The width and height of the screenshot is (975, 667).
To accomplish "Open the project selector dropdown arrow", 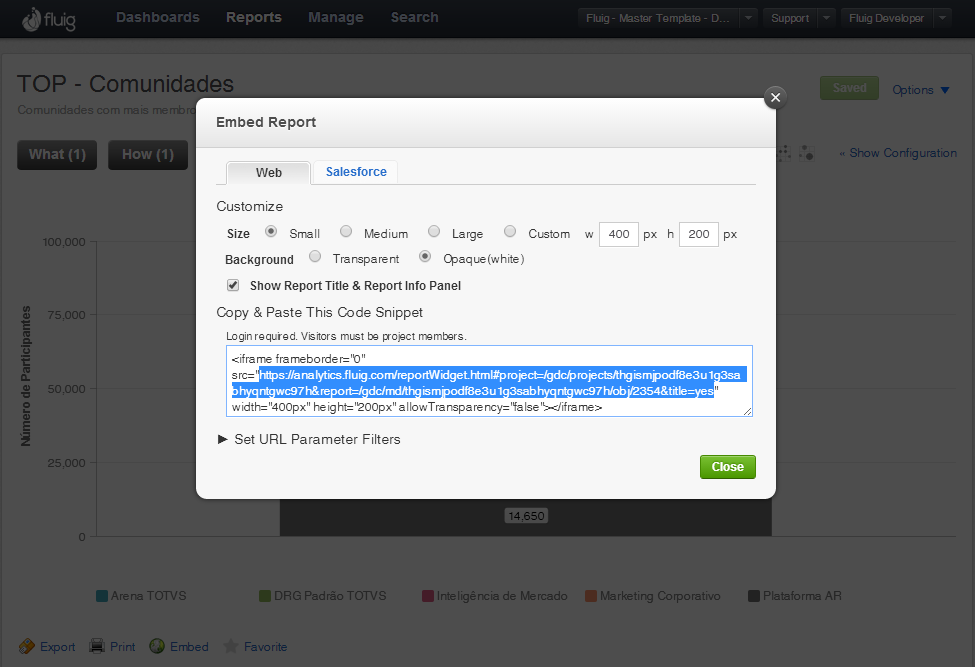I will tap(749, 18).
